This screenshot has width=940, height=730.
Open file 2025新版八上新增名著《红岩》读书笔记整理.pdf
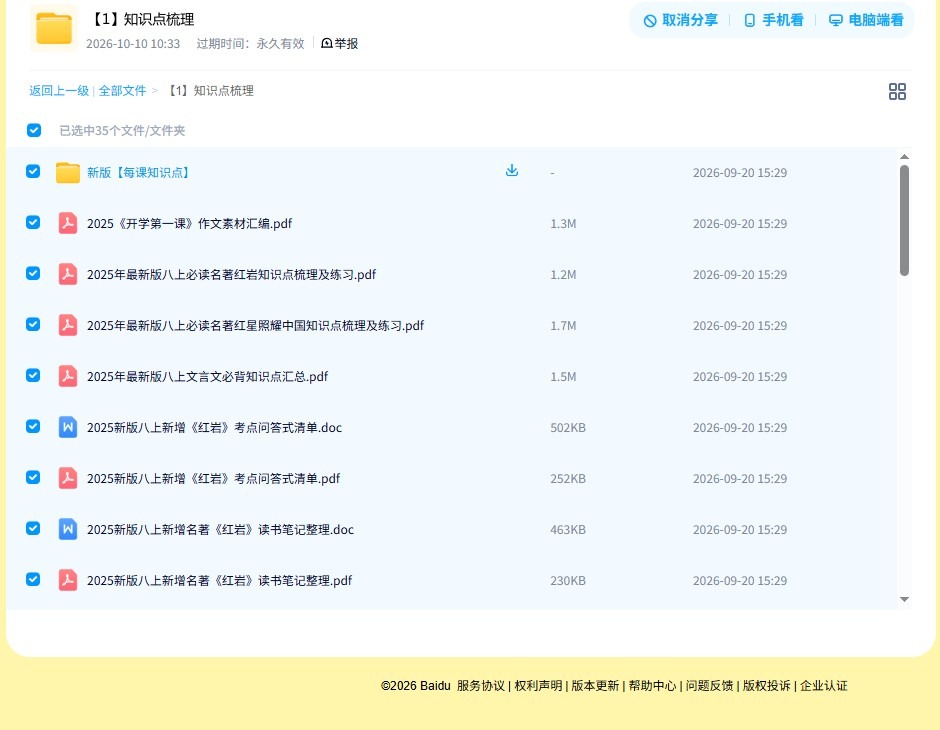pos(219,580)
